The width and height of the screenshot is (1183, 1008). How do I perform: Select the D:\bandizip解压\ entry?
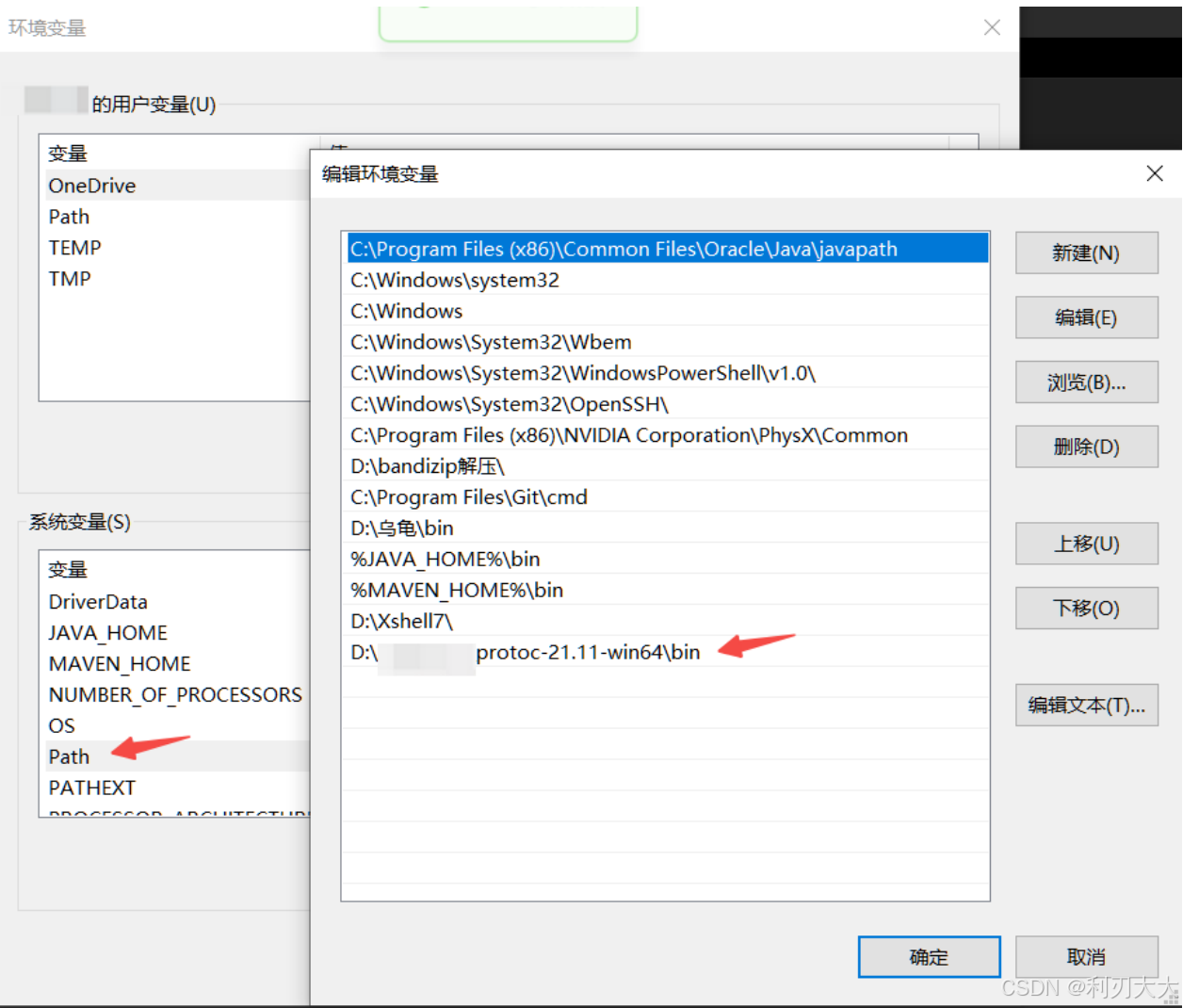tap(668, 466)
